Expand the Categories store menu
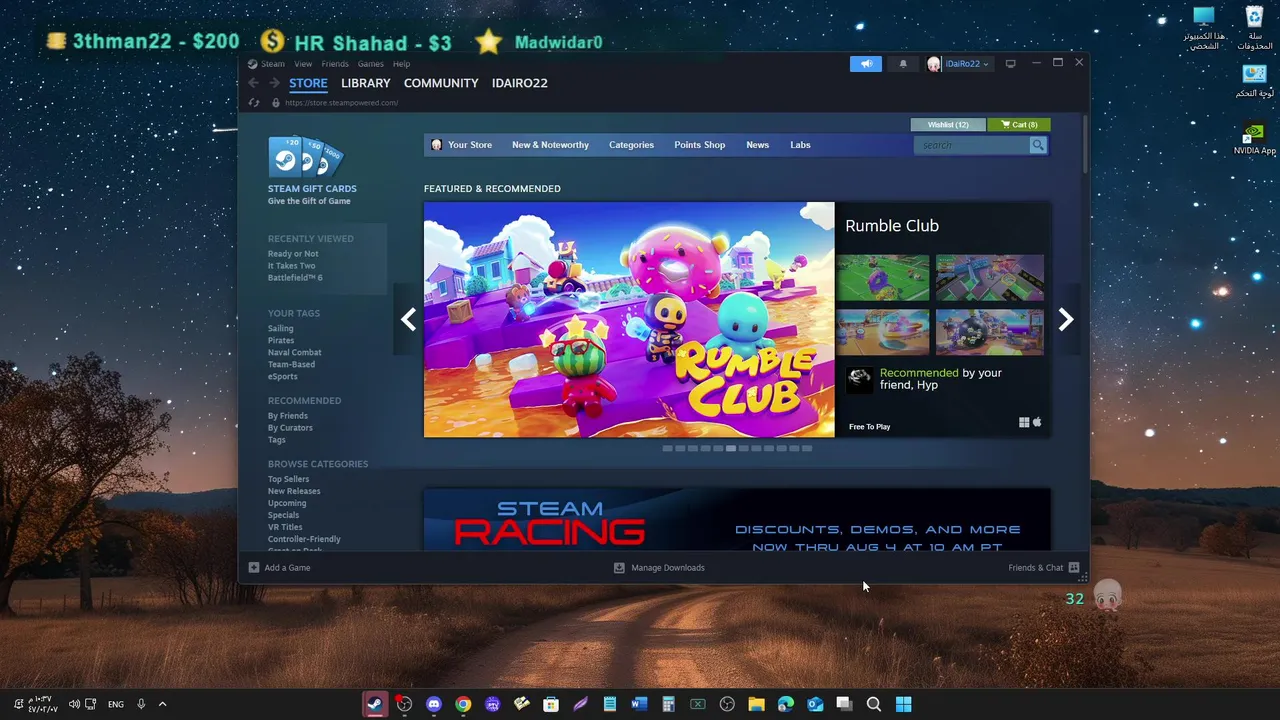Screen dimensions: 1280x720 point(631,145)
